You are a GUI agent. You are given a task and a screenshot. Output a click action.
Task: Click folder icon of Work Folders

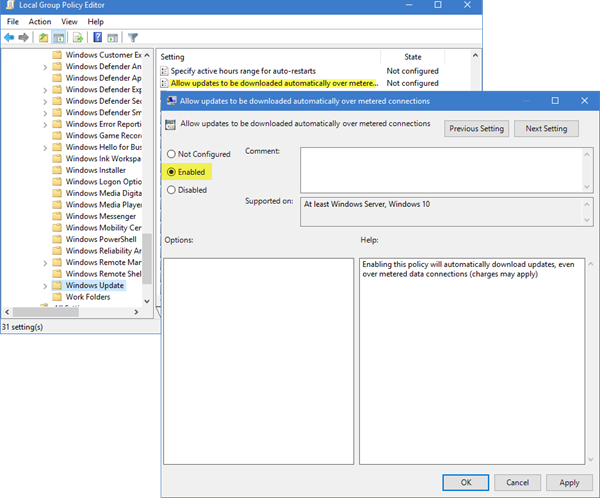pyautogui.click(x=57, y=297)
